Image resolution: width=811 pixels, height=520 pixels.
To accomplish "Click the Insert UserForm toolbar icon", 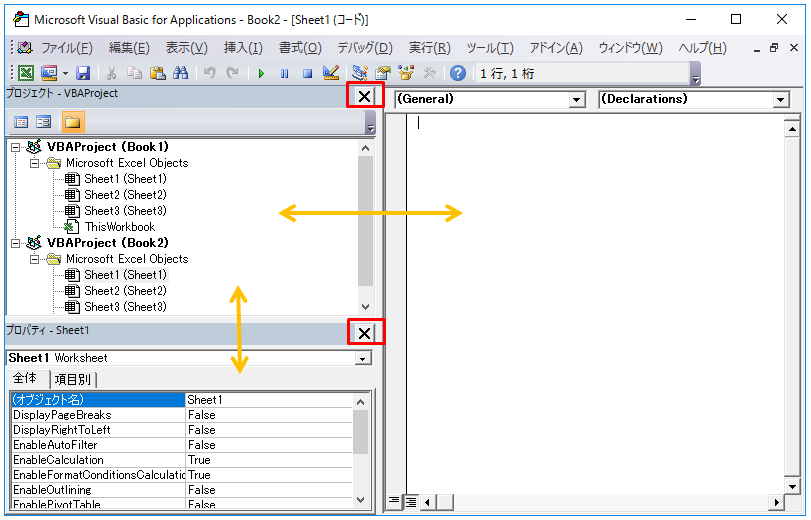I will click(49, 73).
